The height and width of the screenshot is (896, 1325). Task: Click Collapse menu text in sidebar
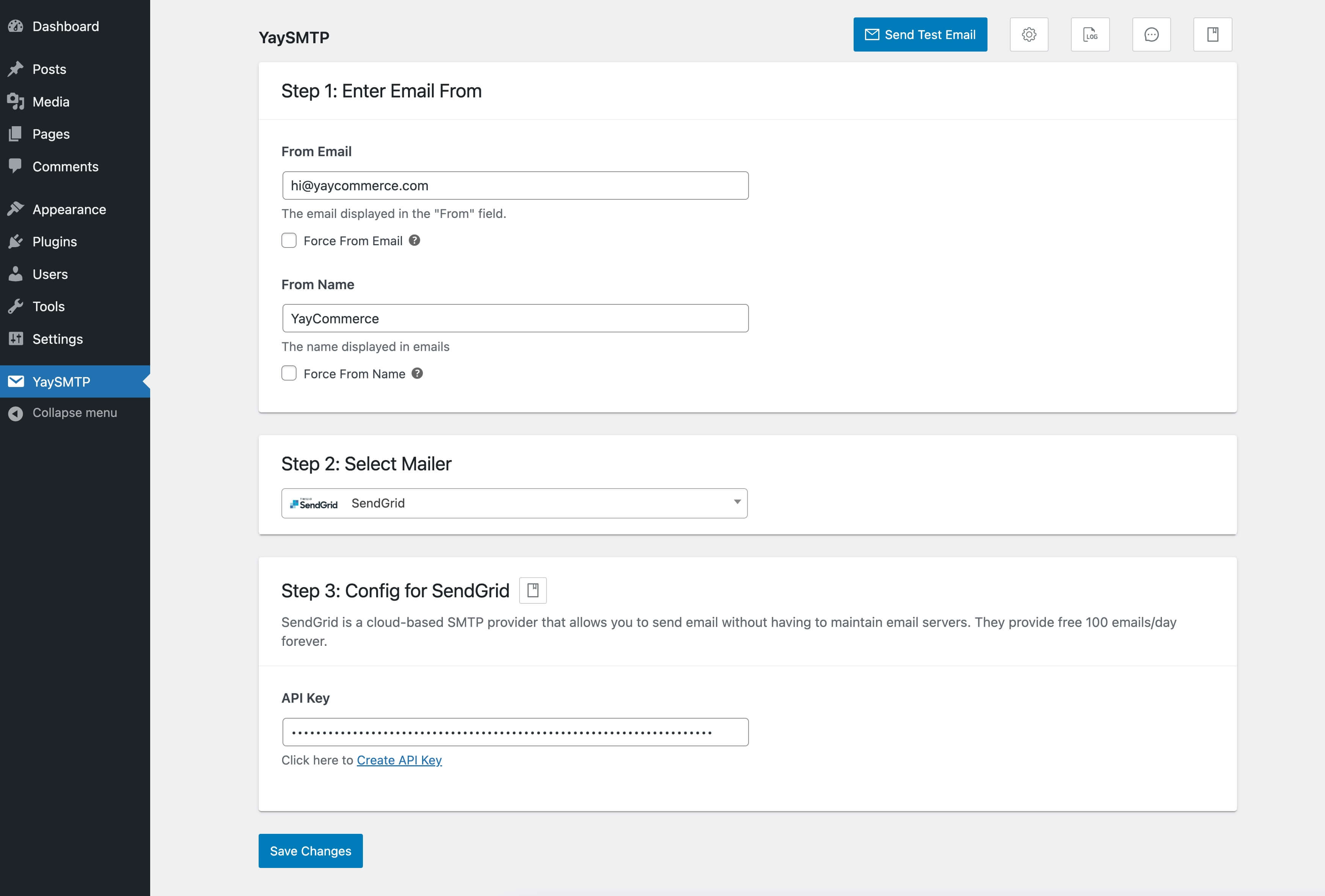[x=75, y=413]
